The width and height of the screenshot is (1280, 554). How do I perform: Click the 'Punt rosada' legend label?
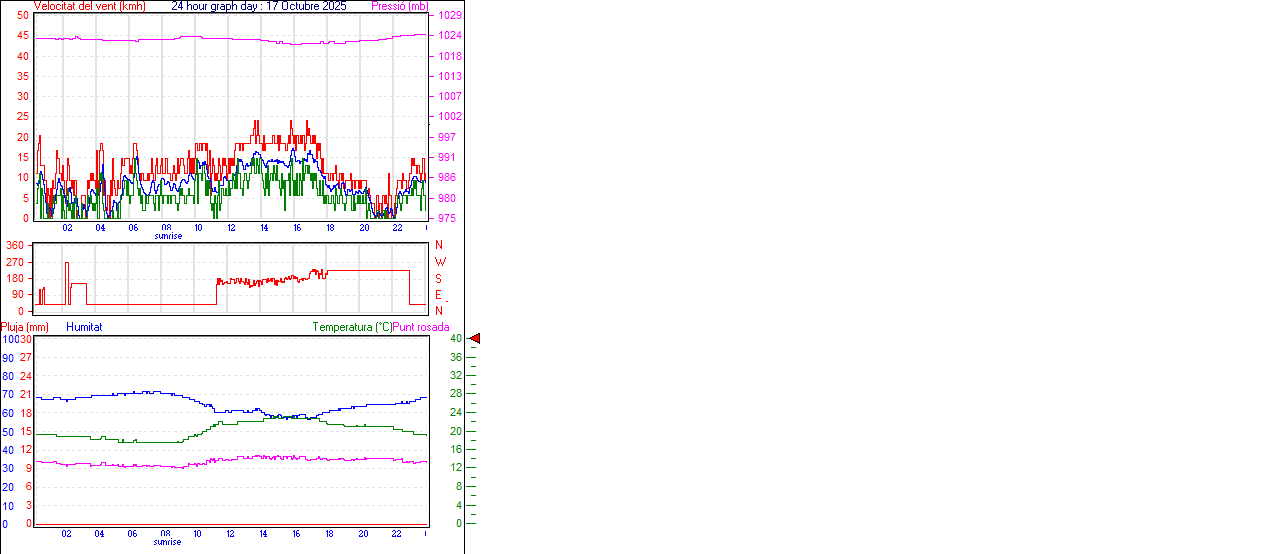click(421, 327)
